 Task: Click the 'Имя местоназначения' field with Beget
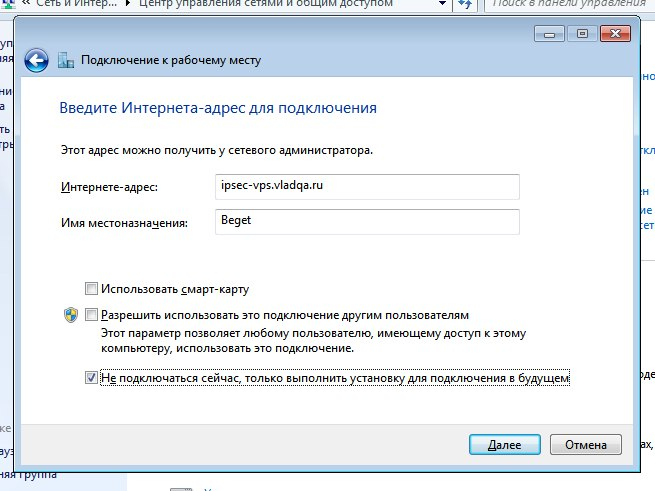point(367,222)
